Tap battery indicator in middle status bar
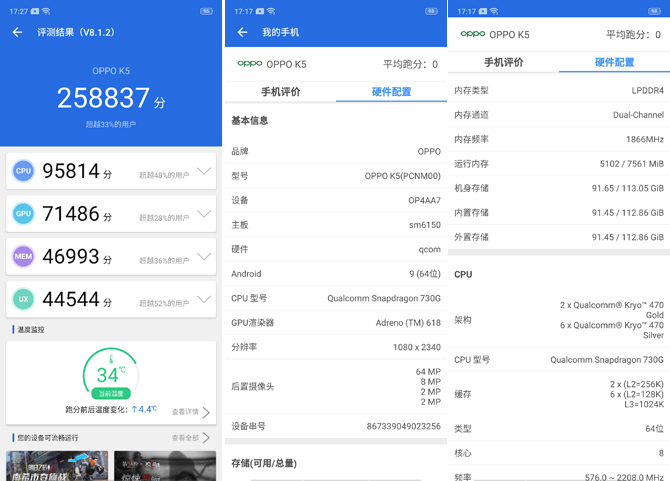The height and width of the screenshot is (481, 670). click(431, 11)
